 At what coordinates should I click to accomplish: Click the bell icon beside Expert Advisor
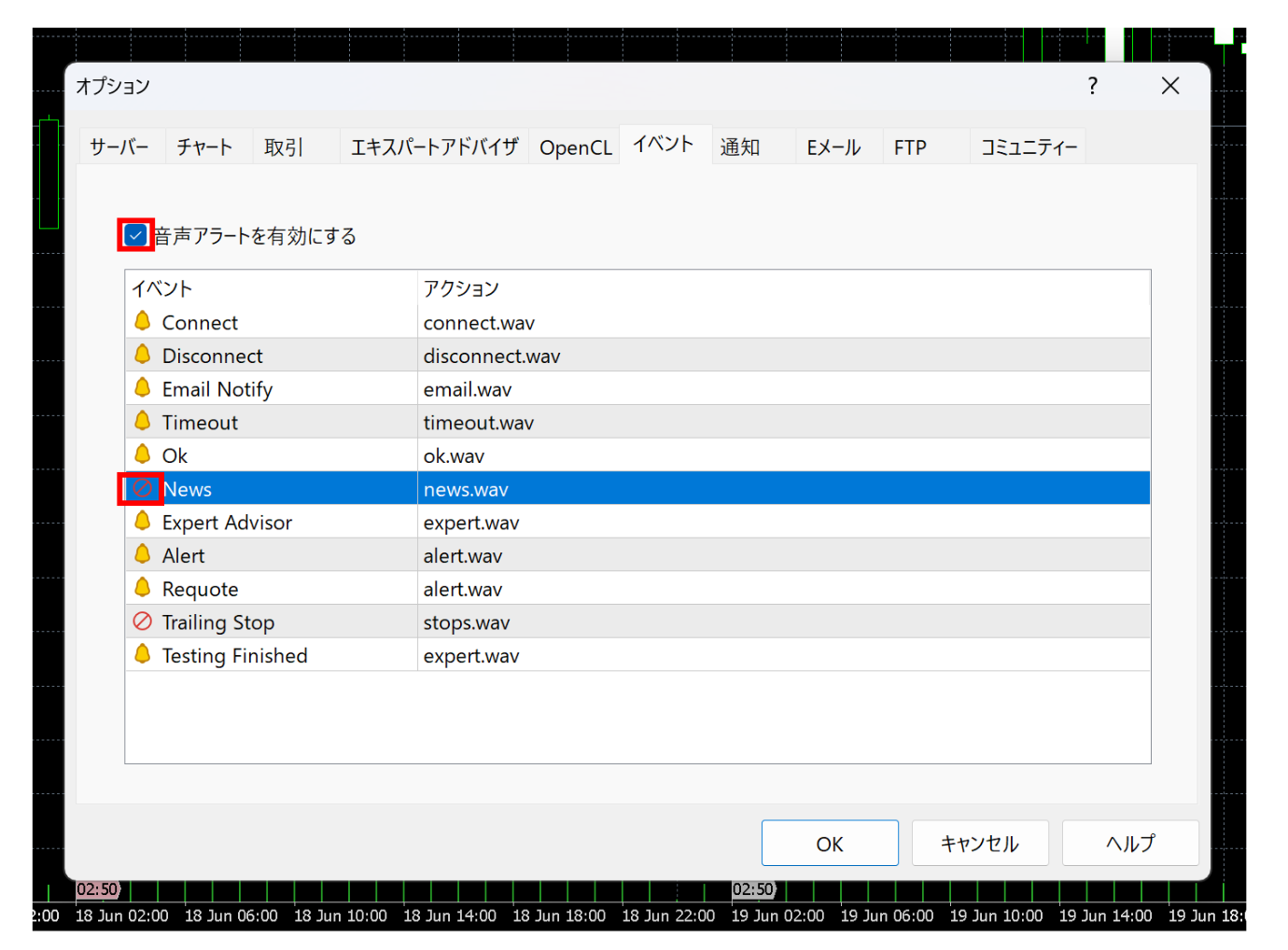point(143,521)
